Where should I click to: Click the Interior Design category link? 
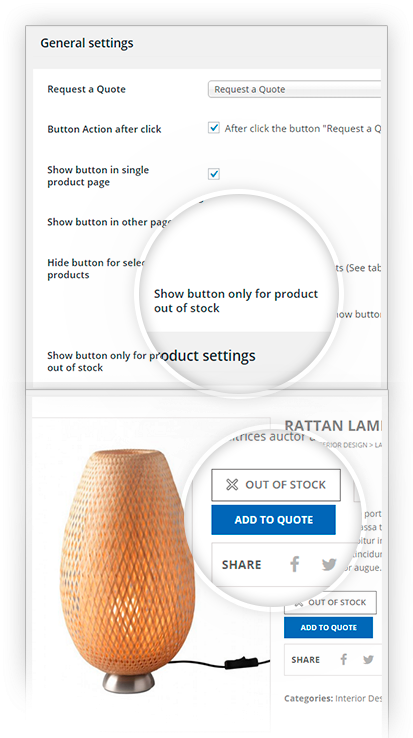point(358,698)
